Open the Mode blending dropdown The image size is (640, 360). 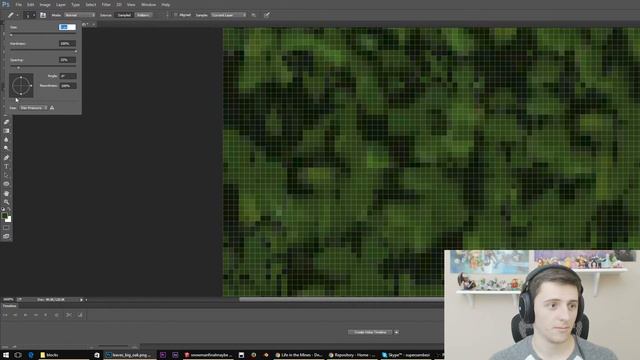(x=80, y=15)
